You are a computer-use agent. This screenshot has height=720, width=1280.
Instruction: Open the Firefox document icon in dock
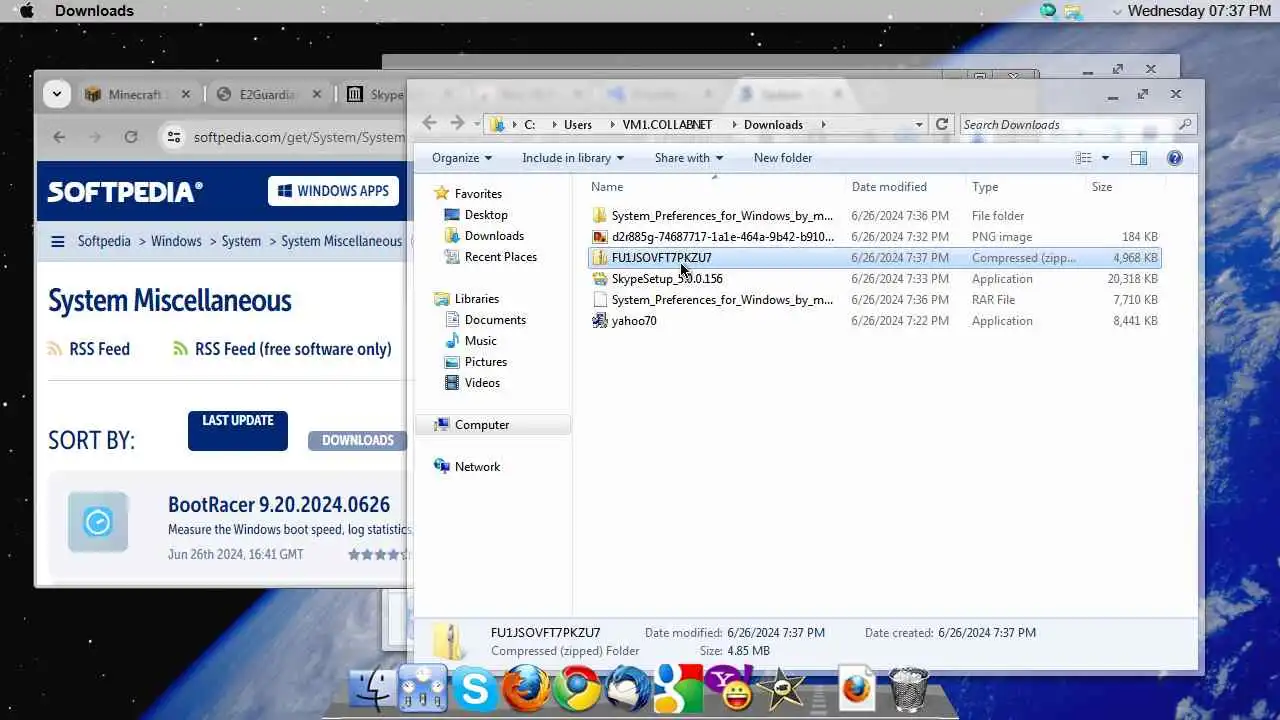tap(856, 689)
